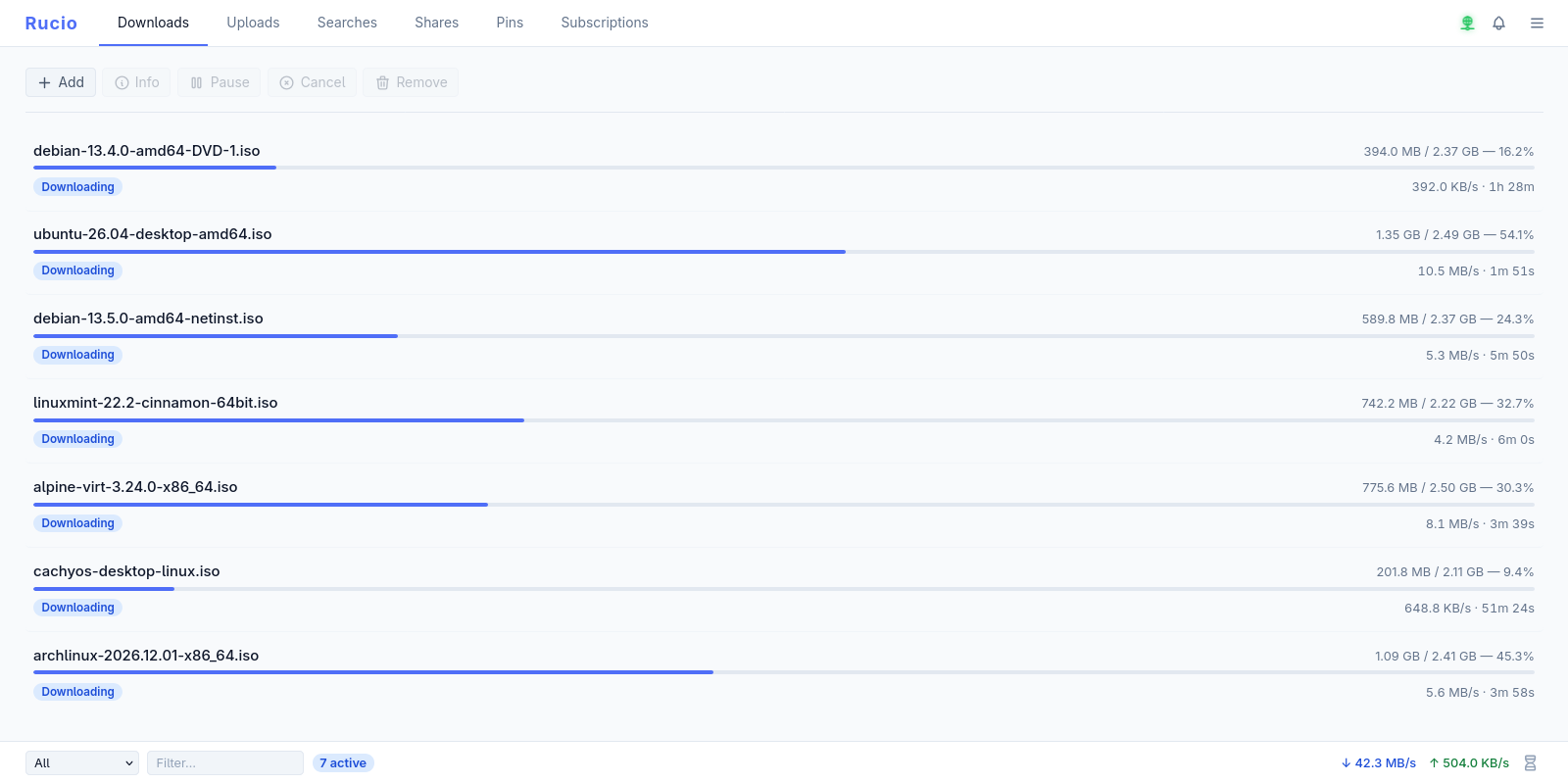Select alpine-virt-3.24.0-x86_64.iso

click(x=135, y=487)
